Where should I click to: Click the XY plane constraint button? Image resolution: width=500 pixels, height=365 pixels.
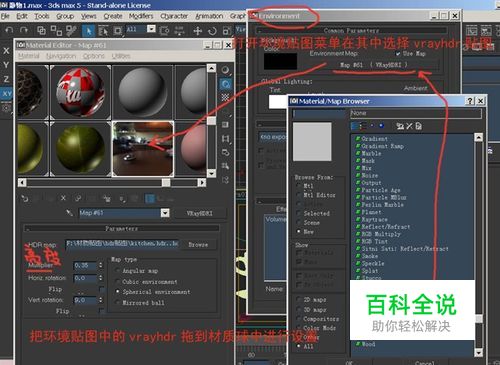pos(7,94)
